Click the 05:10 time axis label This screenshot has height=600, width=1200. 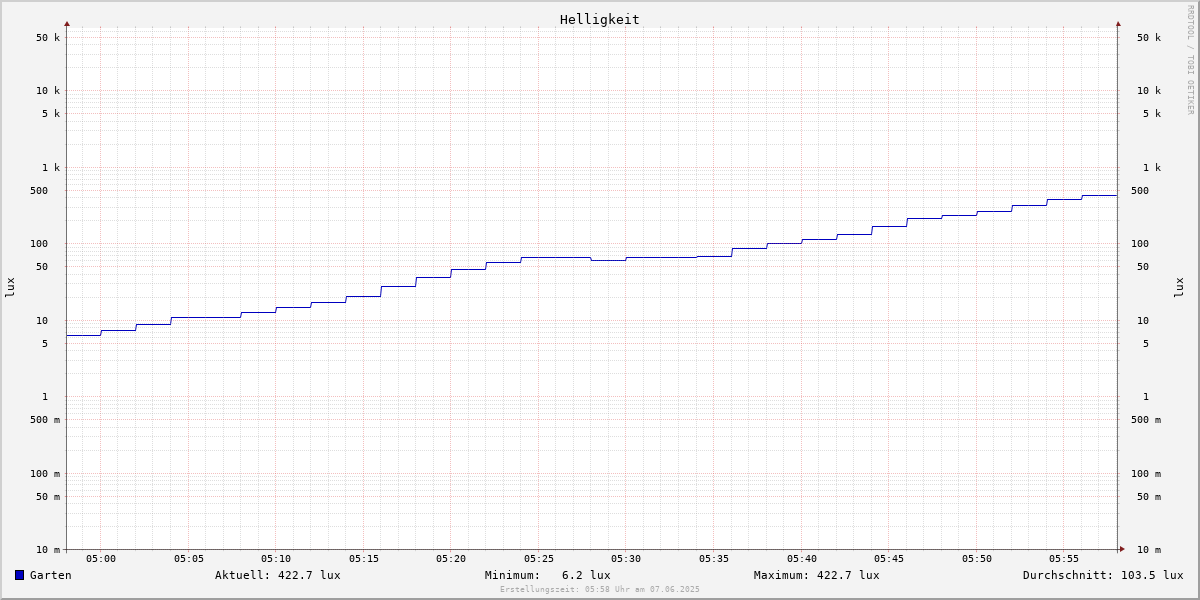point(276,559)
